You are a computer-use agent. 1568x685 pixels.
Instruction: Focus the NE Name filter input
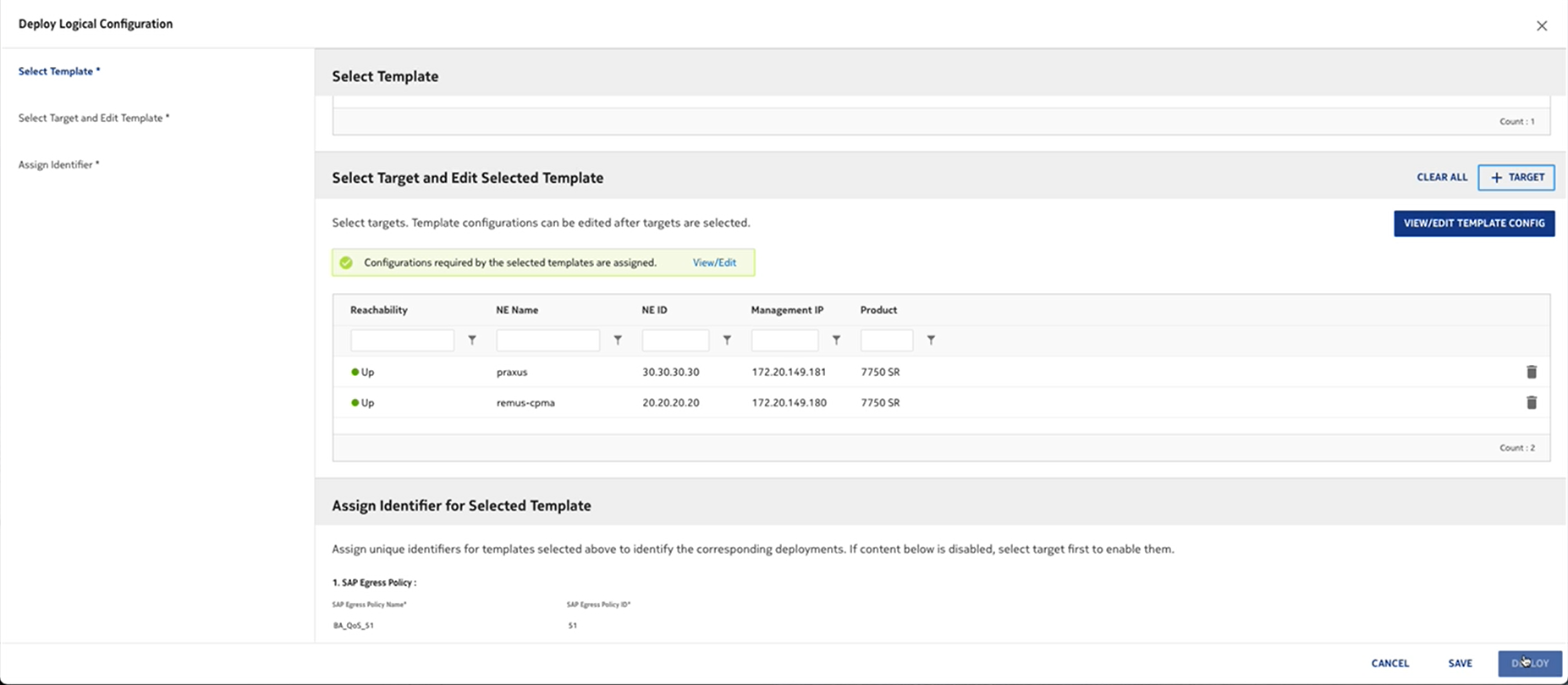[547, 340]
